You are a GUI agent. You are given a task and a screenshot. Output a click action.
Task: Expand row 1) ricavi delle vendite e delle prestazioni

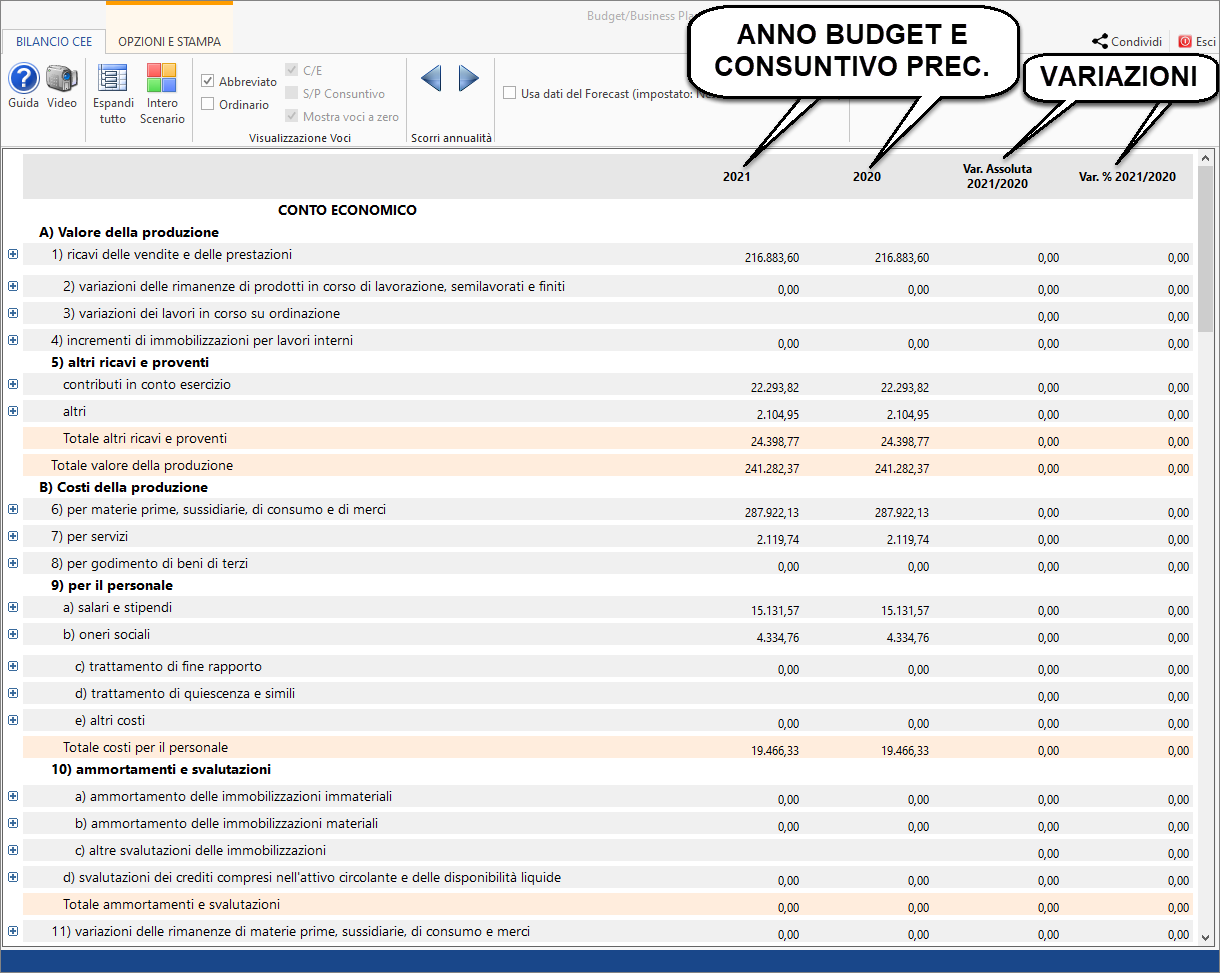click(13, 254)
